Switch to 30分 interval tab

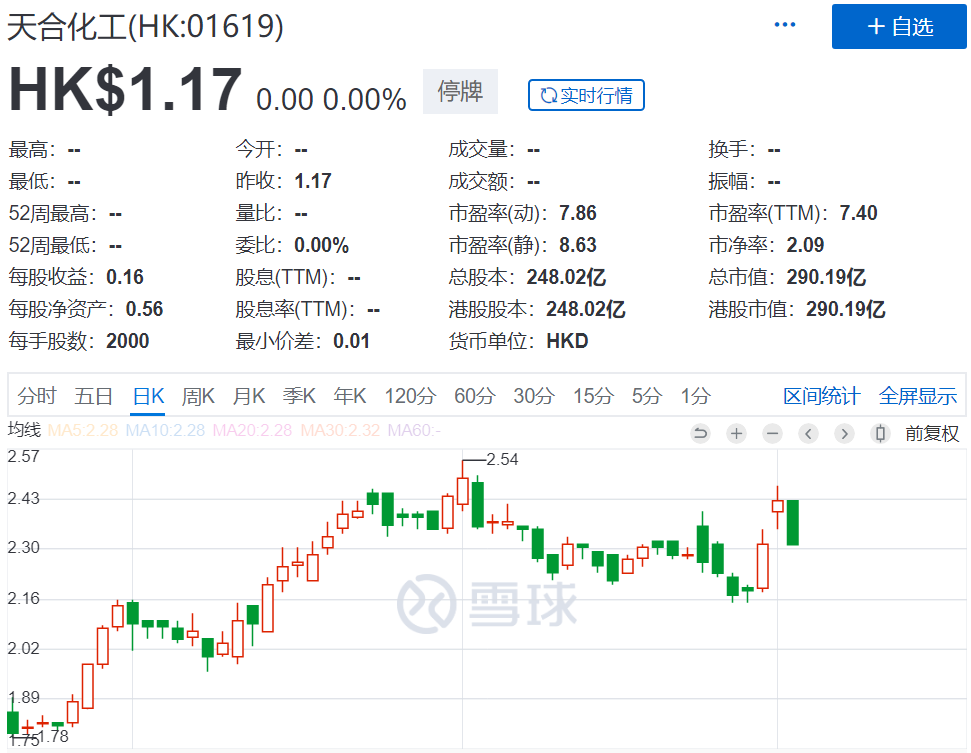coord(534,396)
